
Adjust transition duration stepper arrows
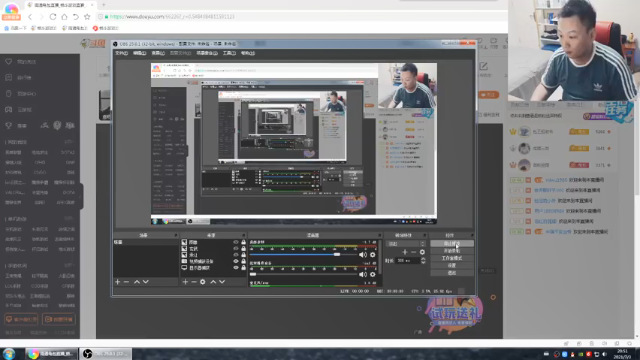[x=423, y=260]
